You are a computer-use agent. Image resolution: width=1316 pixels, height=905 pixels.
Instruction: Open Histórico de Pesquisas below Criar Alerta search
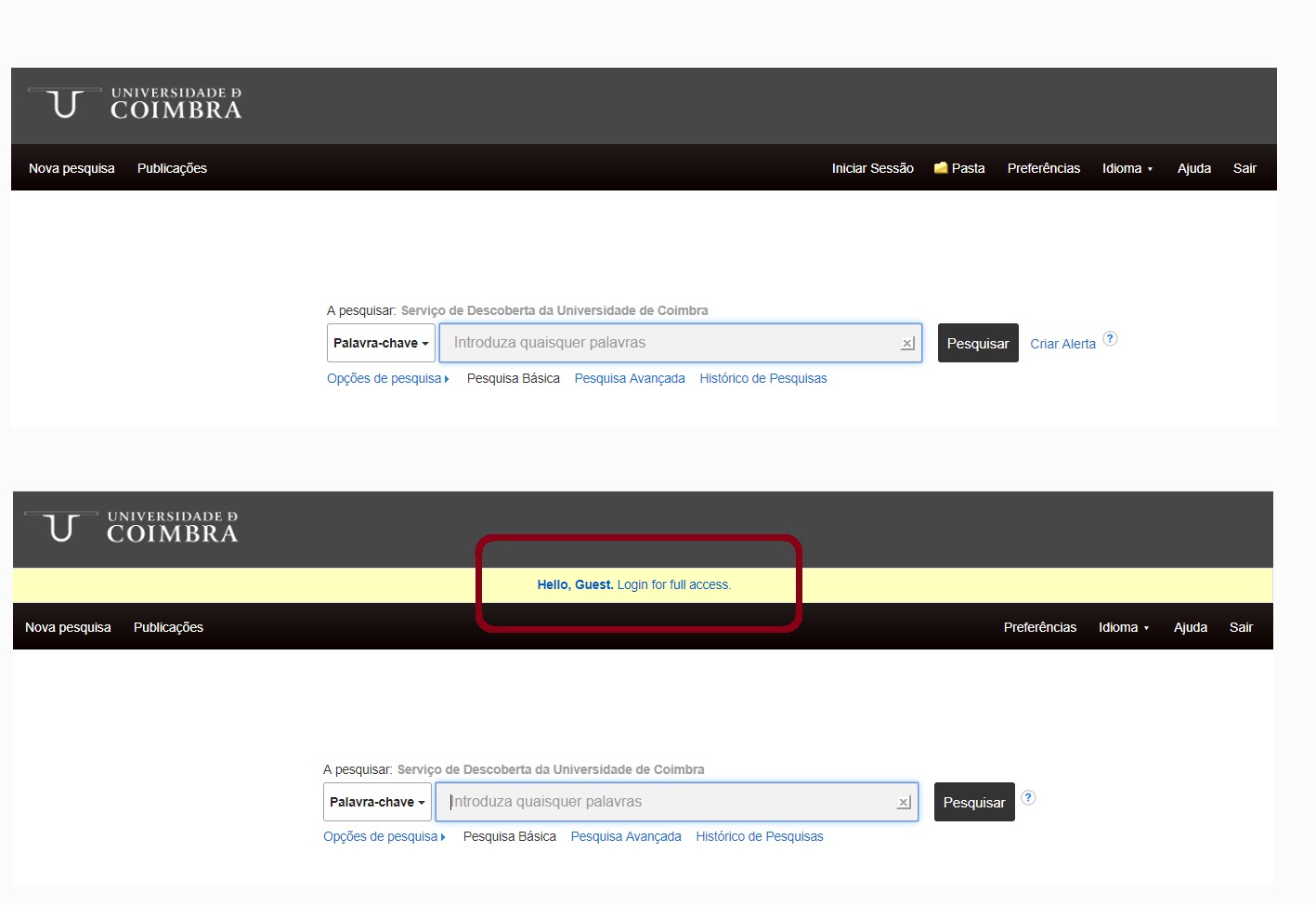pos(762,378)
